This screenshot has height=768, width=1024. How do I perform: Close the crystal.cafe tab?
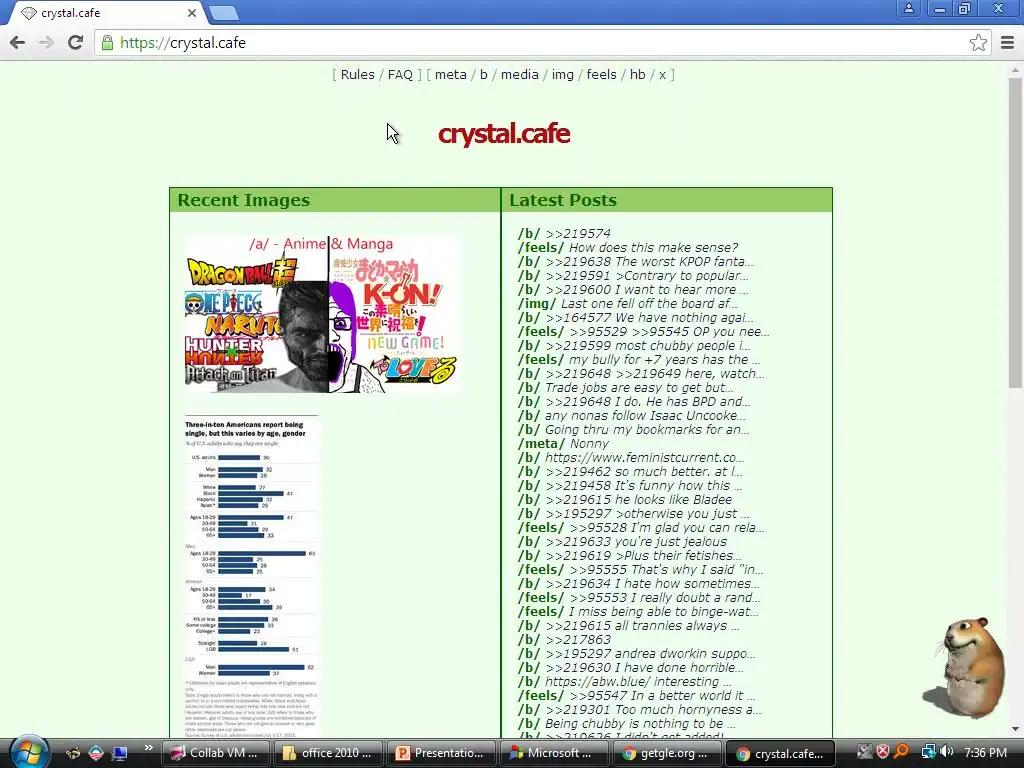[x=191, y=12]
